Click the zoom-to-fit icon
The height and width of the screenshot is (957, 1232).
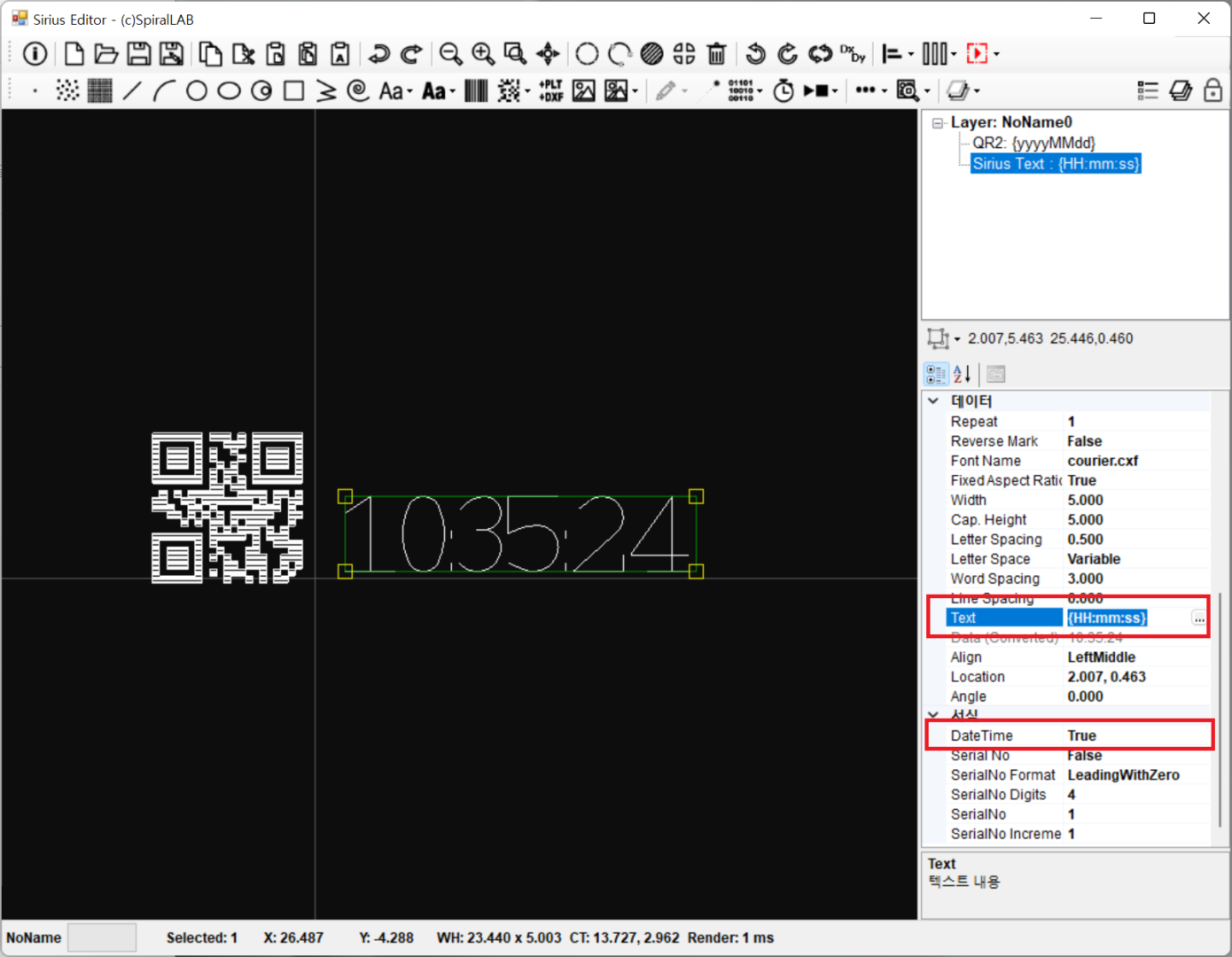click(515, 54)
